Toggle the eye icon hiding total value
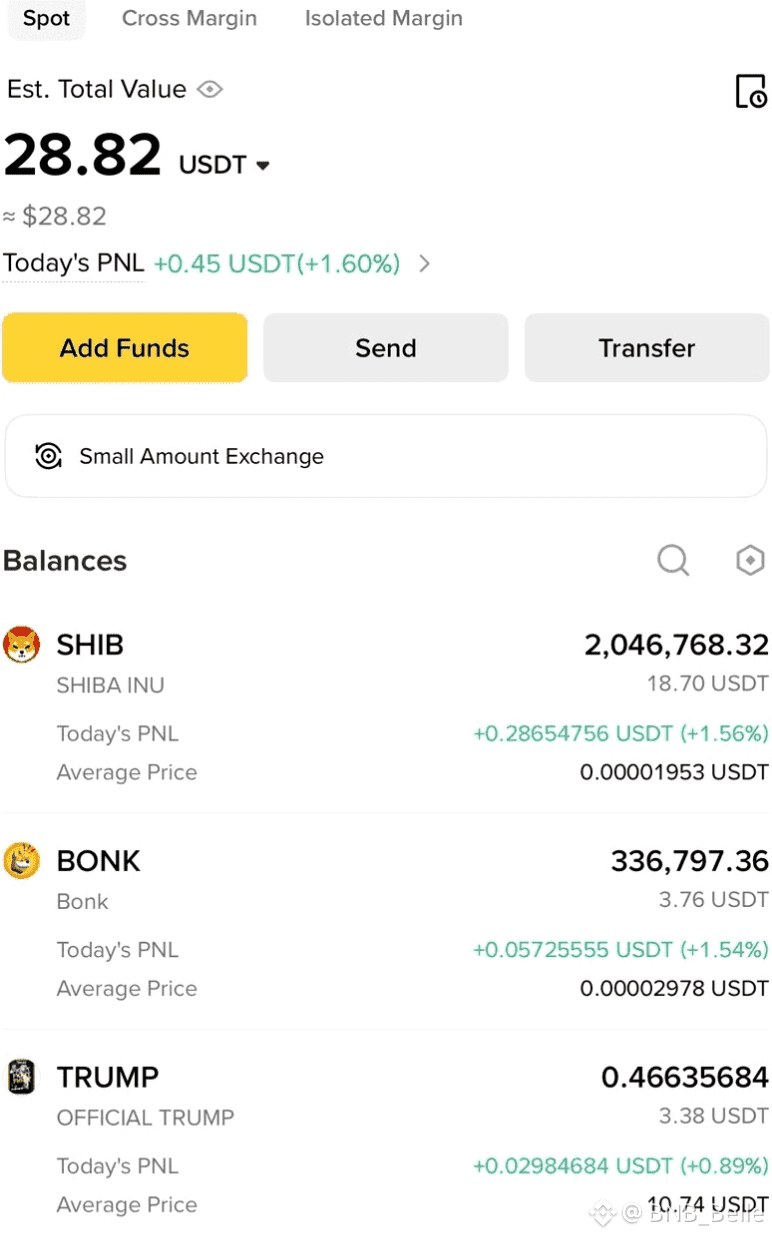 tap(209, 89)
